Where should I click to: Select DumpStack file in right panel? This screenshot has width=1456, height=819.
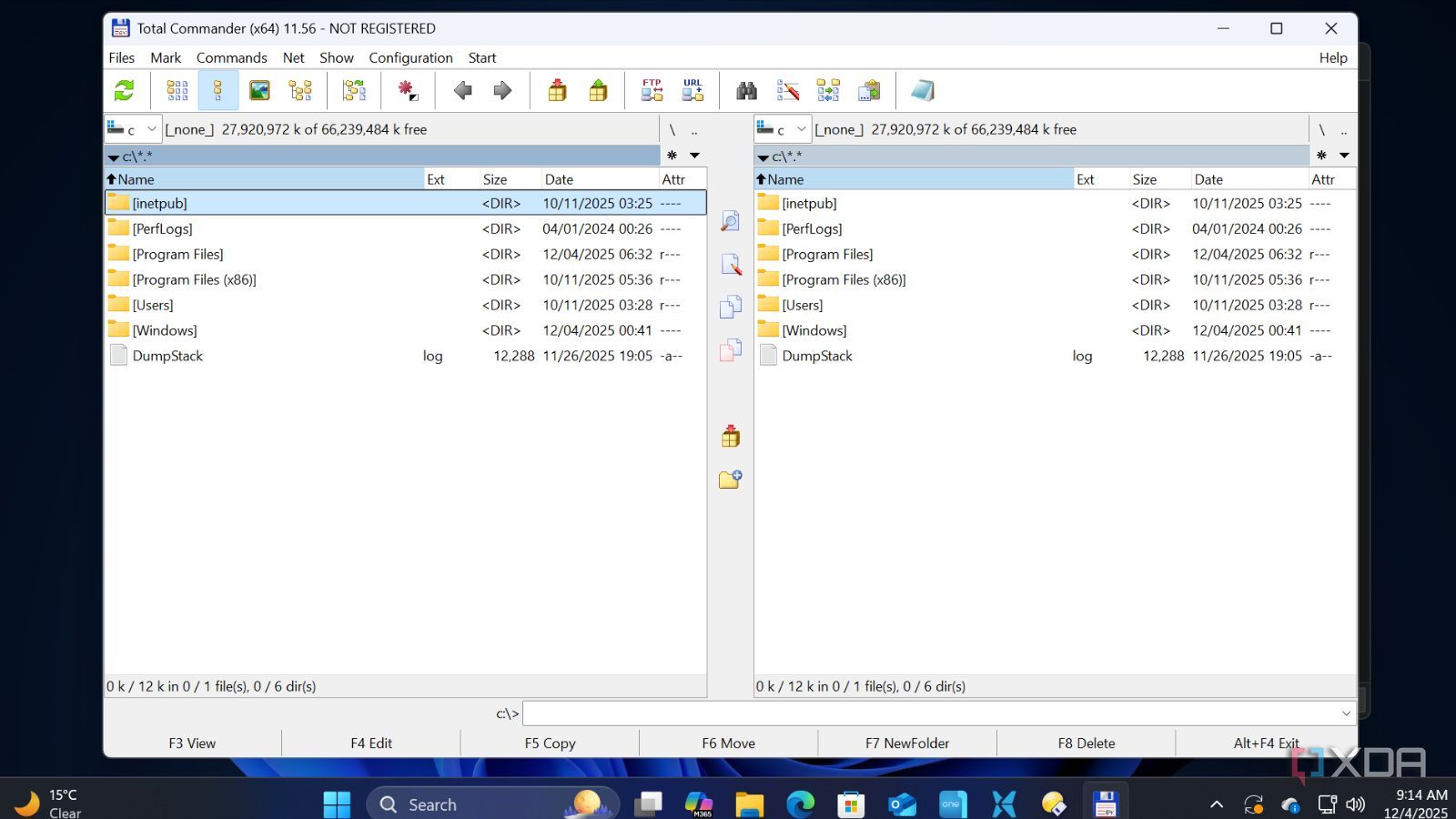point(1056,356)
